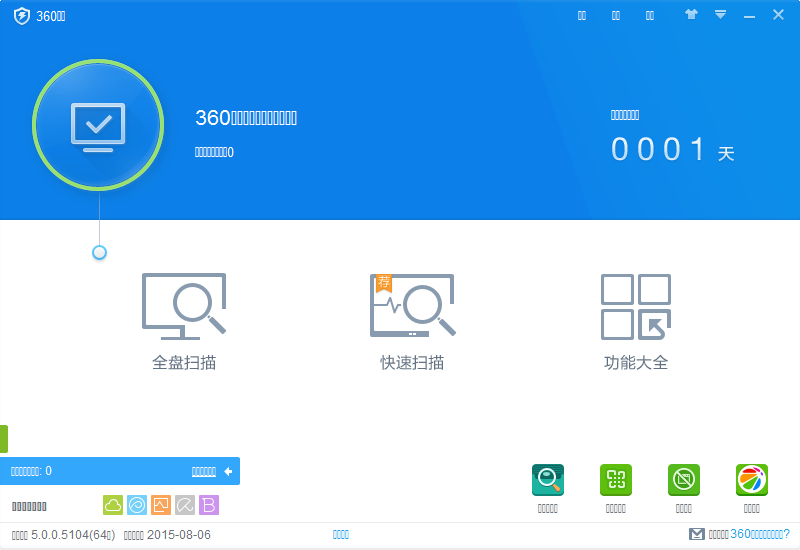Toggle the blue swirl engine icon
Viewport: 800px width, 550px height.
click(x=137, y=505)
